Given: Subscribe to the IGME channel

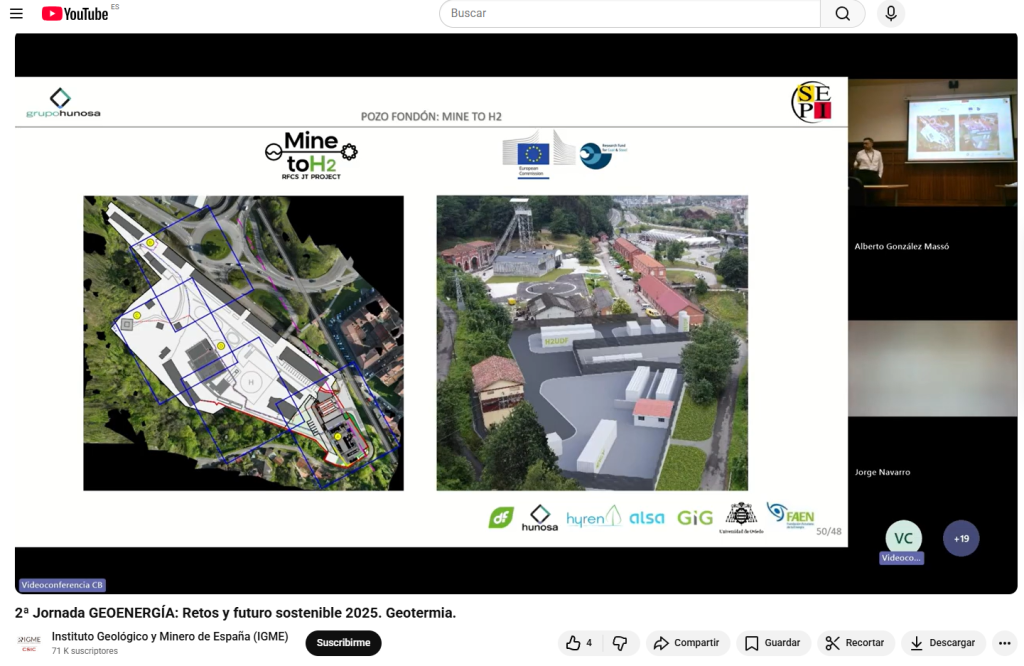Looking at the screenshot, I should [x=343, y=643].
